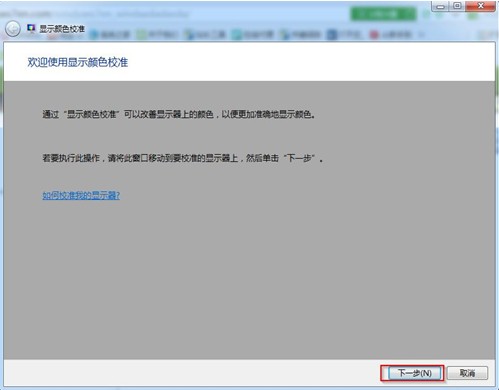Open the 如何校准我的显示器? help link
The width and height of the screenshot is (499, 390).
[x=81, y=195]
